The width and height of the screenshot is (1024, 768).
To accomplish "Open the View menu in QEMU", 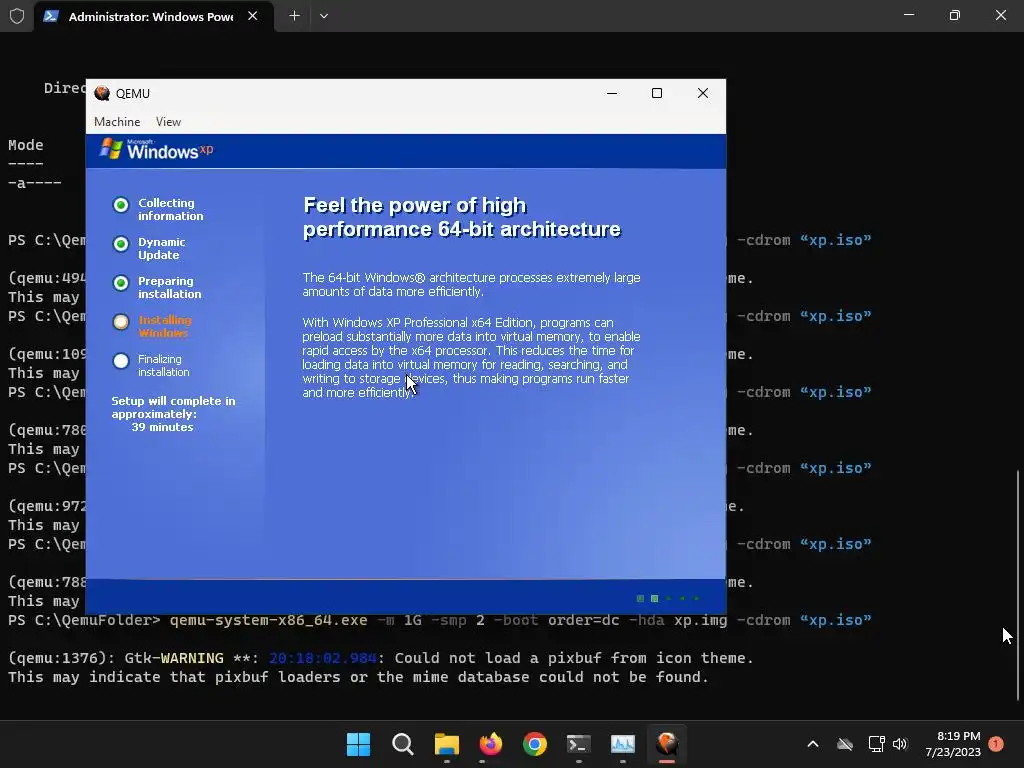I will 168,121.
